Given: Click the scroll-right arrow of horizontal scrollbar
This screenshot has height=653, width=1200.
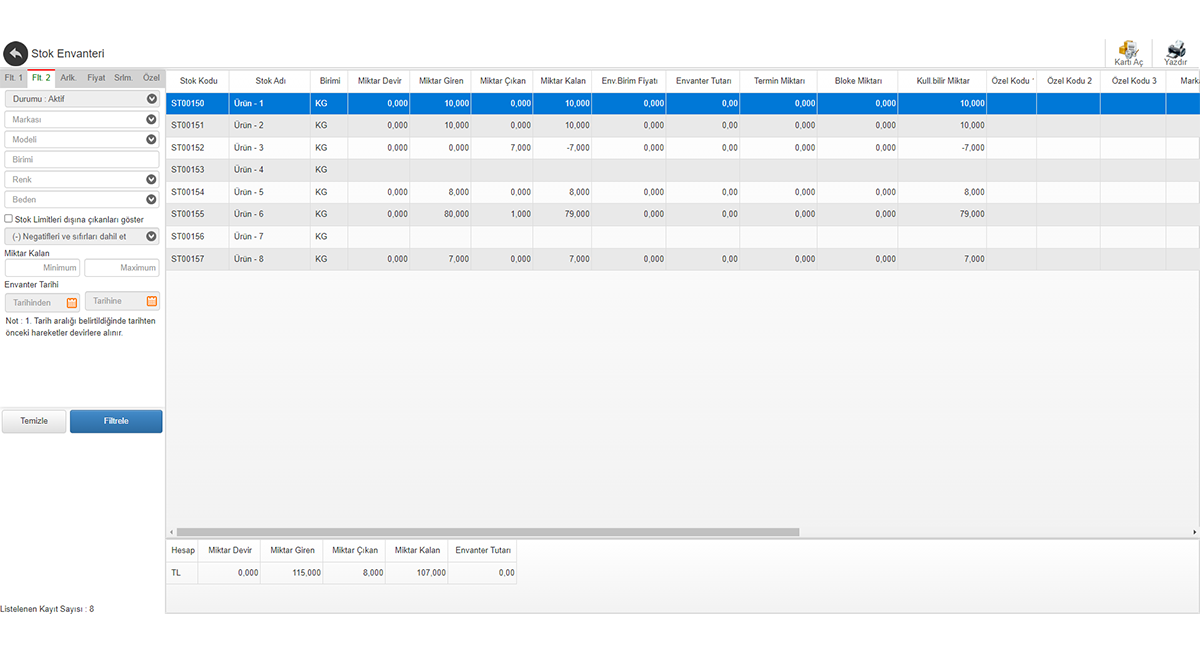Looking at the screenshot, I should click(x=1195, y=532).
